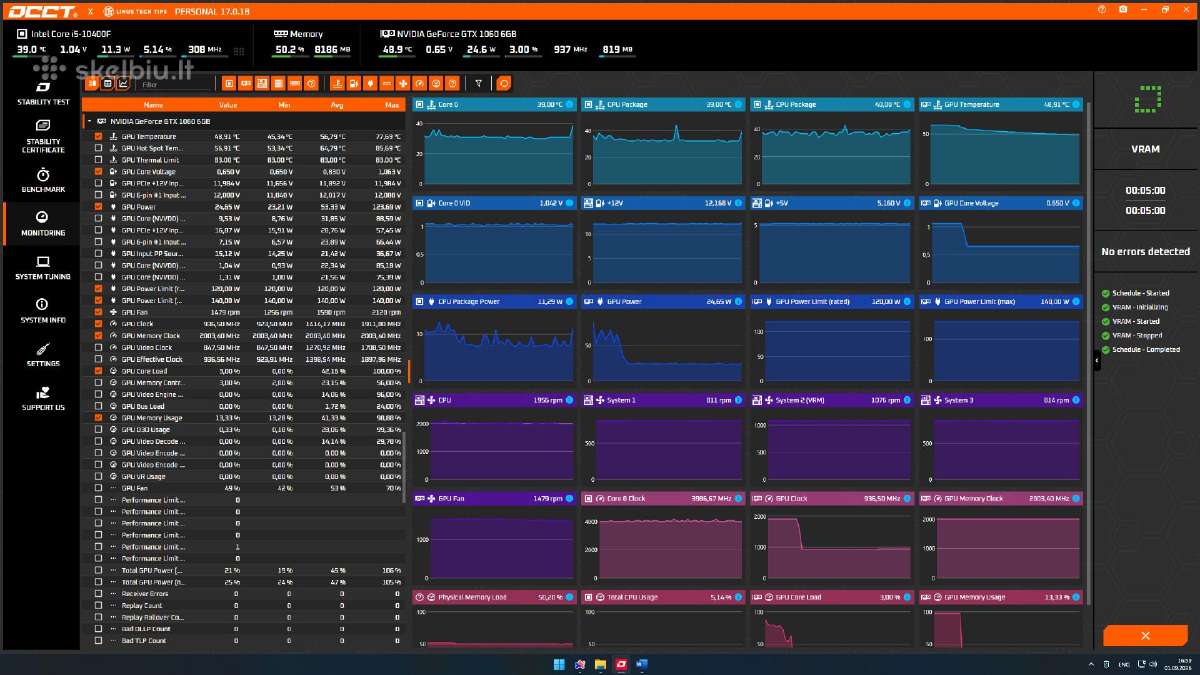Viewport: 1200px width, 675px height.
Task: Toggle the square icon on GPU Clock graph
Action: 758,498
